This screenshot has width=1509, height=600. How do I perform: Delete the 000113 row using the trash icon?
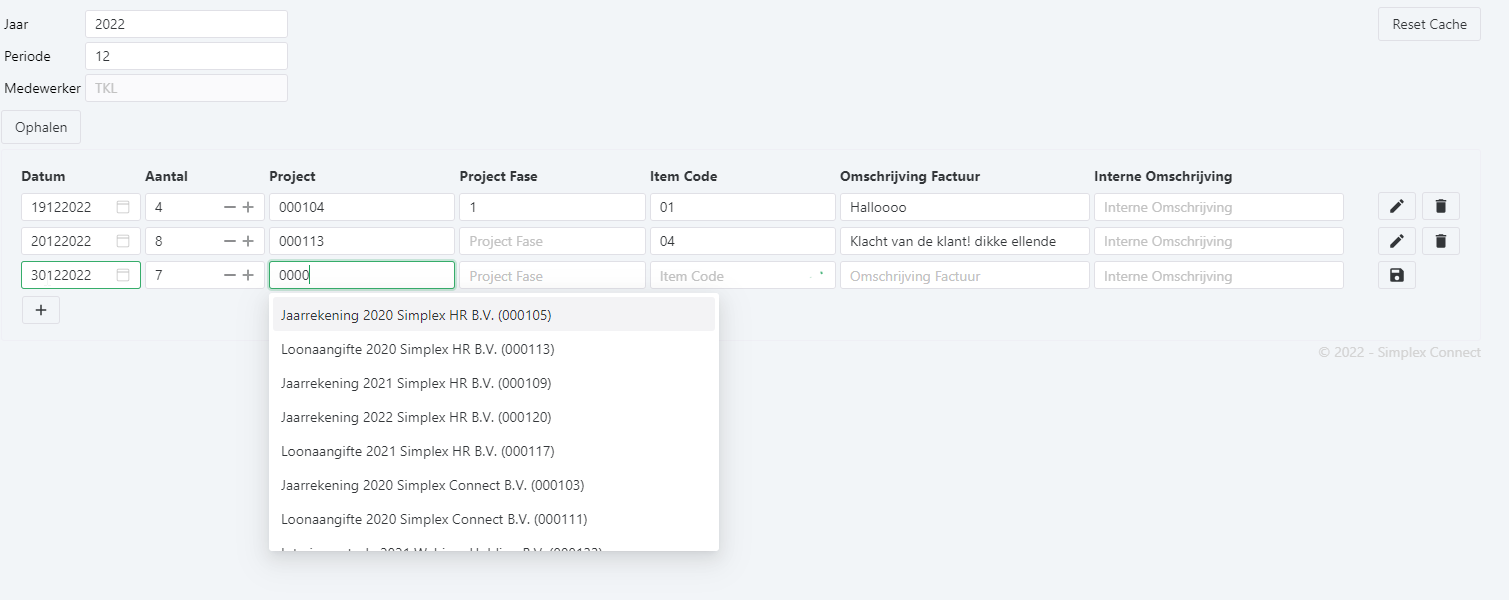click(x=1440, y=241)
